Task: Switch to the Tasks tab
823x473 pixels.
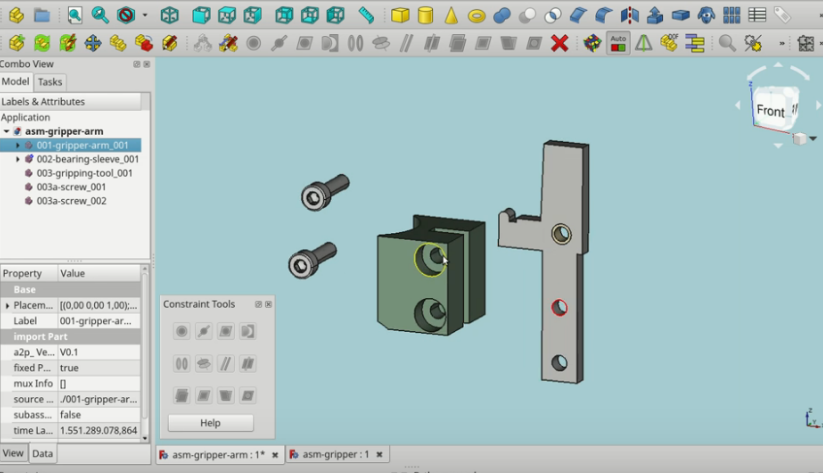Action: [x=50, y=82]
